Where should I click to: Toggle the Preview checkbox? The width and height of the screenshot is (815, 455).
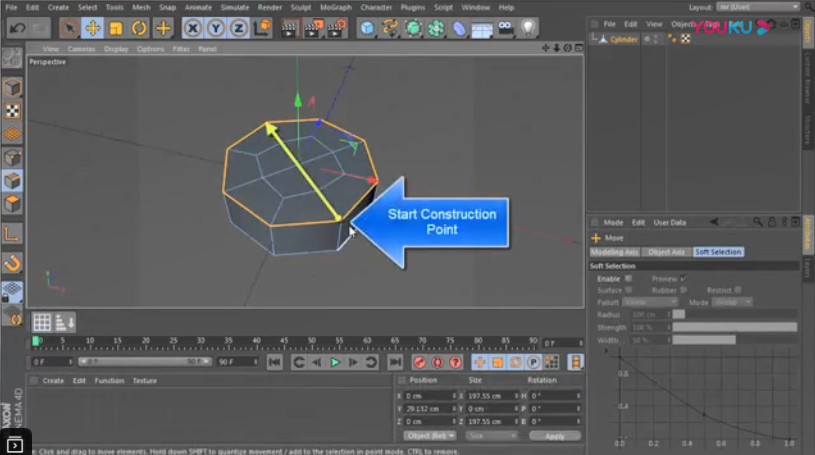[x=683, y=278]
